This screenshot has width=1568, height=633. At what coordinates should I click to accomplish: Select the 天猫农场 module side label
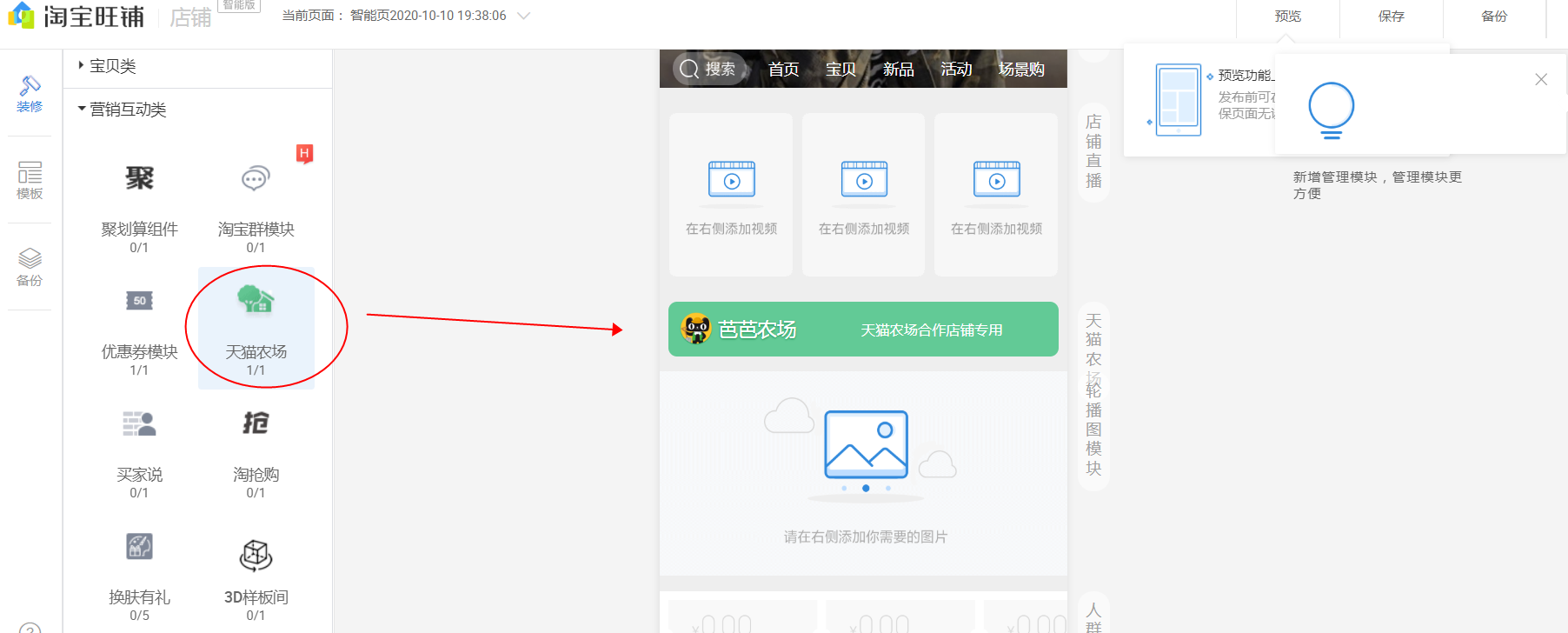click(1093, 344)
